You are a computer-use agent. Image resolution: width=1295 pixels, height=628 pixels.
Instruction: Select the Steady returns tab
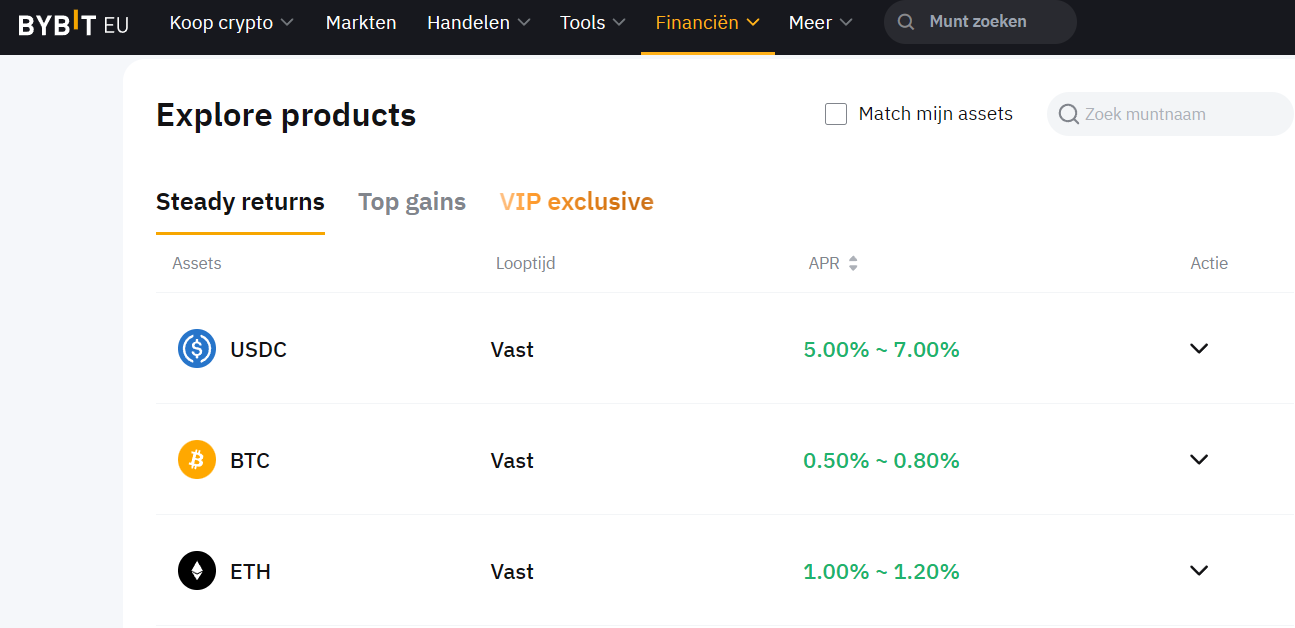240,202
